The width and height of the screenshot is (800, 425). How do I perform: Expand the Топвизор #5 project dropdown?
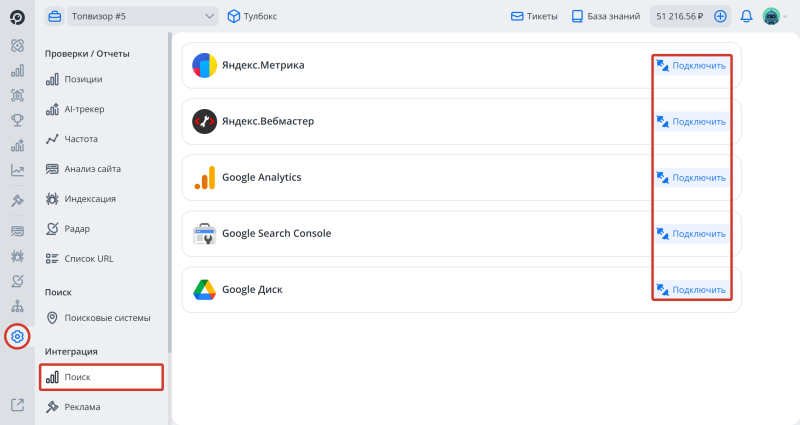tap(143, 16)
